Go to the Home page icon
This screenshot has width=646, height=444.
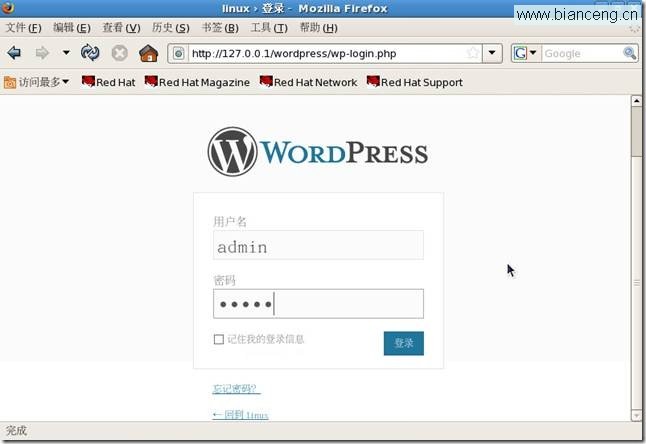pyautogui.click(x=149, y=53)
